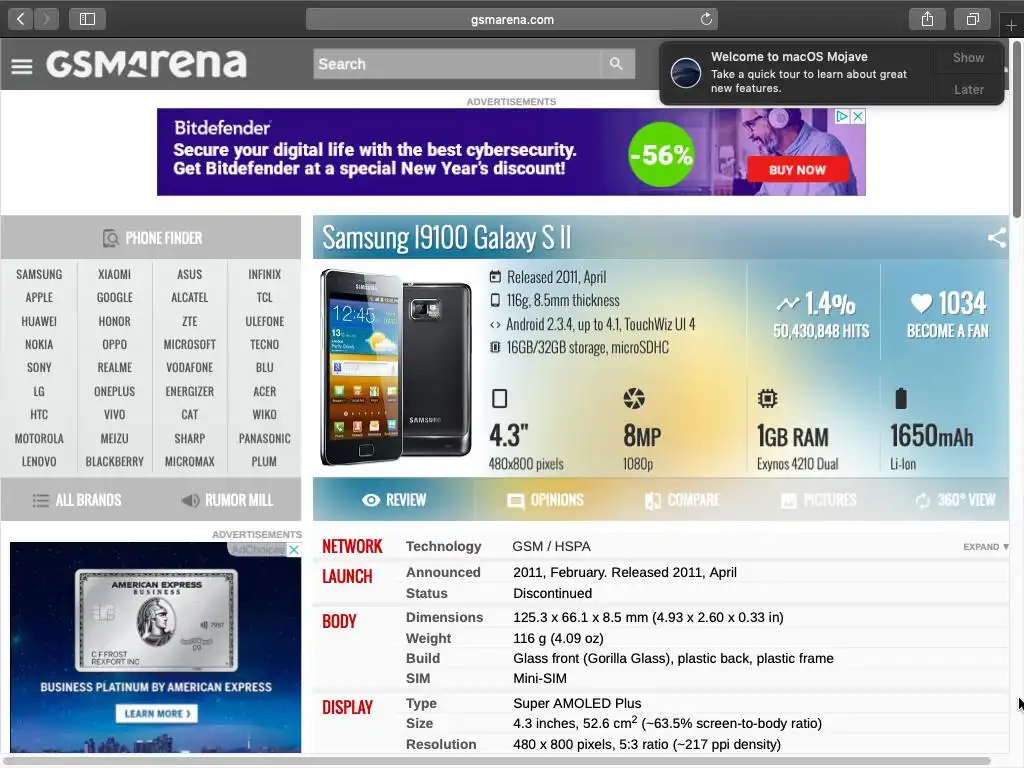This screenshot has width=1024, height=768.
Task: Open the Rumor Mill section
Action: point(227,500)
